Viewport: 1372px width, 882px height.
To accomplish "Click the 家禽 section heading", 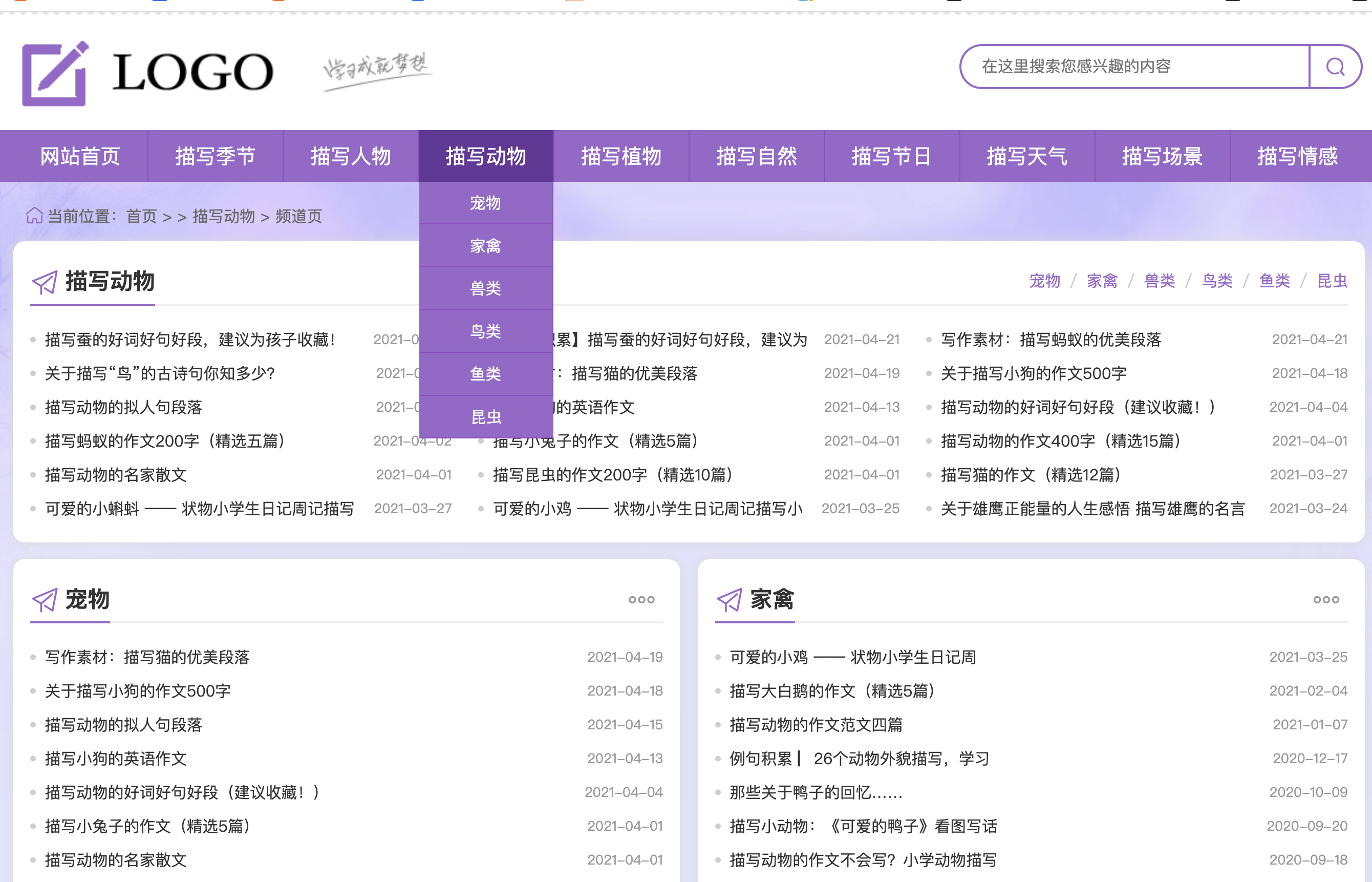I will [772, 600].
